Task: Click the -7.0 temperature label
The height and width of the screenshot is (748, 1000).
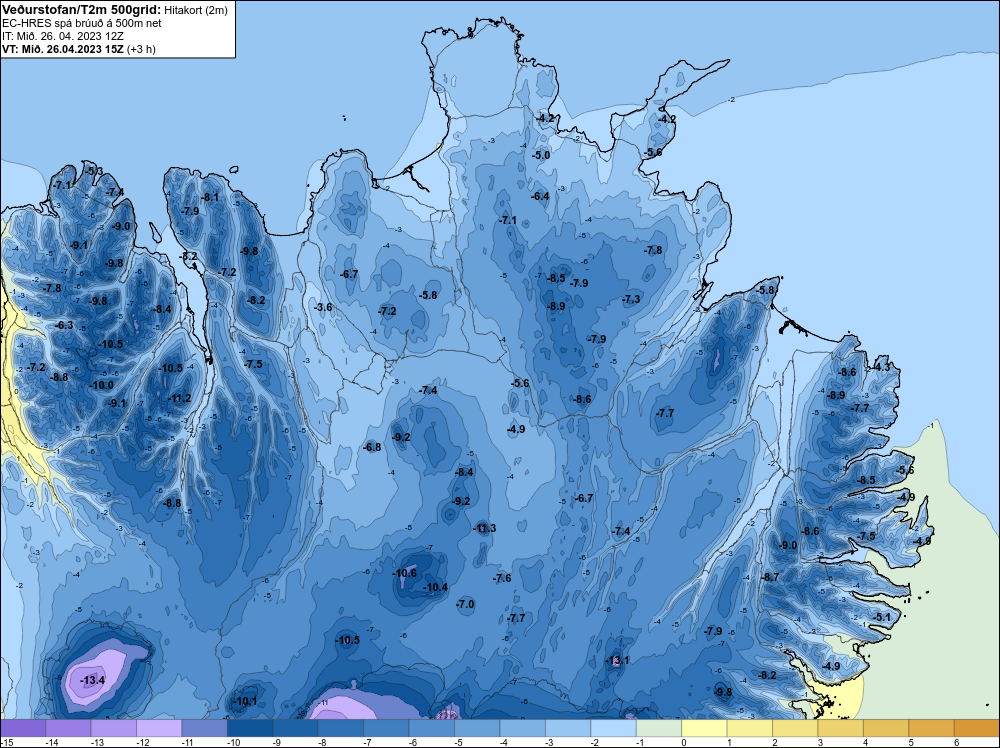Action: [x=466, y=604]
